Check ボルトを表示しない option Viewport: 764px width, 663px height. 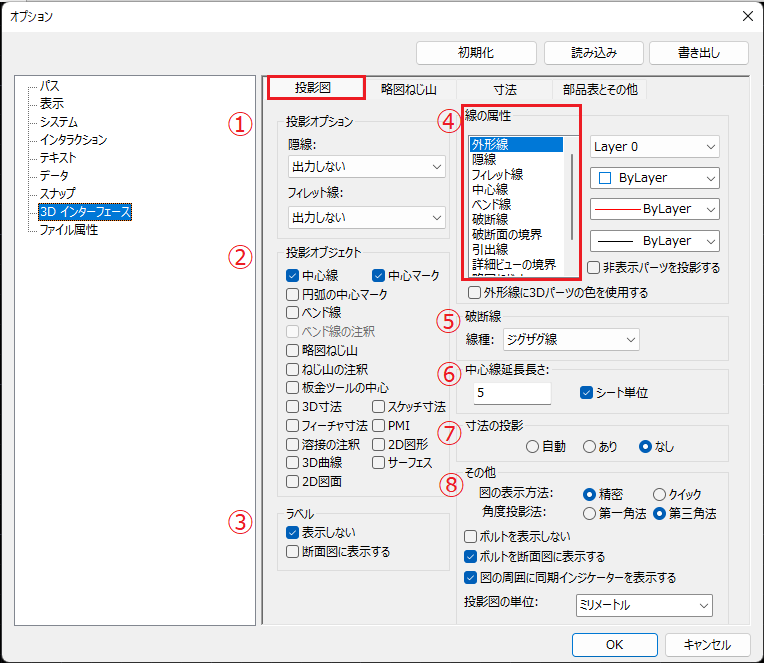(x=471, y=537)
